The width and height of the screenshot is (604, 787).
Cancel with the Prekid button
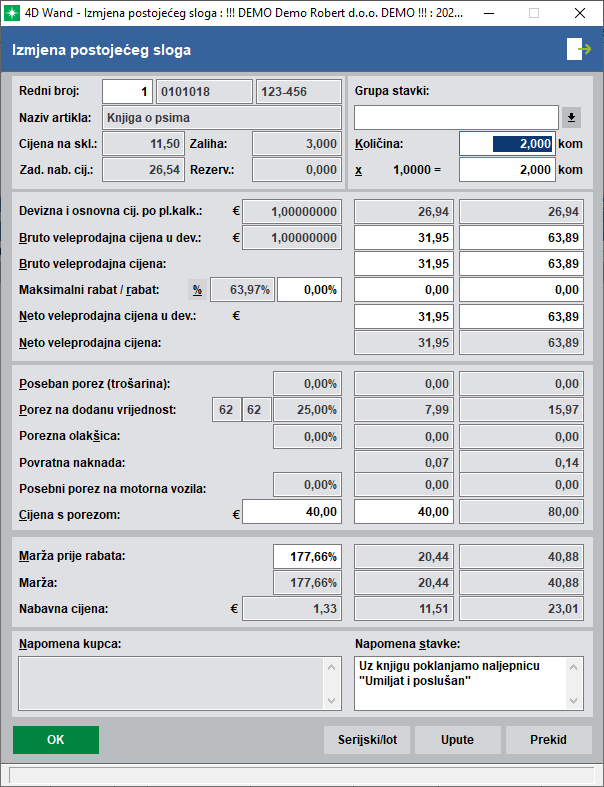coord(548,740)
